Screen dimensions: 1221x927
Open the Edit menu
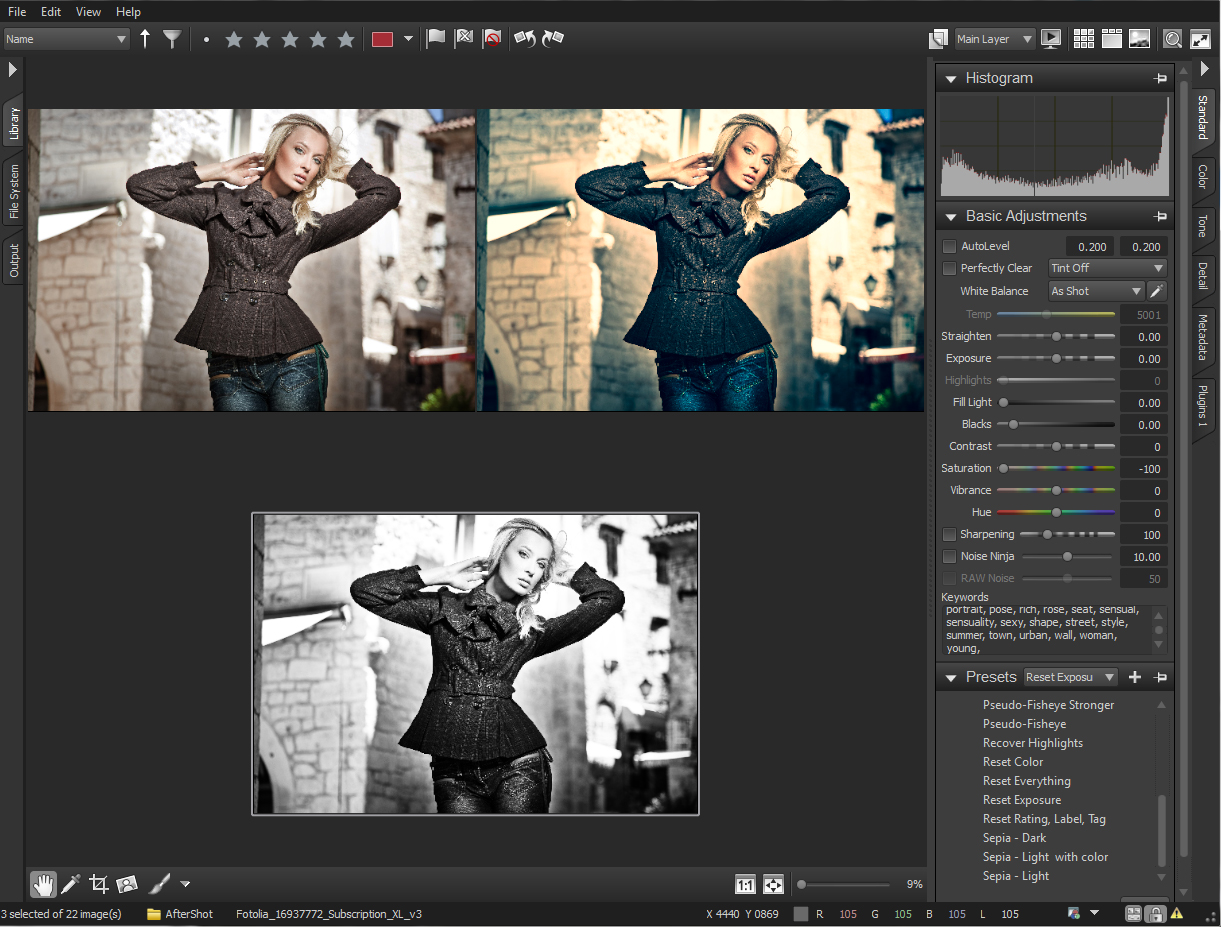51,12
